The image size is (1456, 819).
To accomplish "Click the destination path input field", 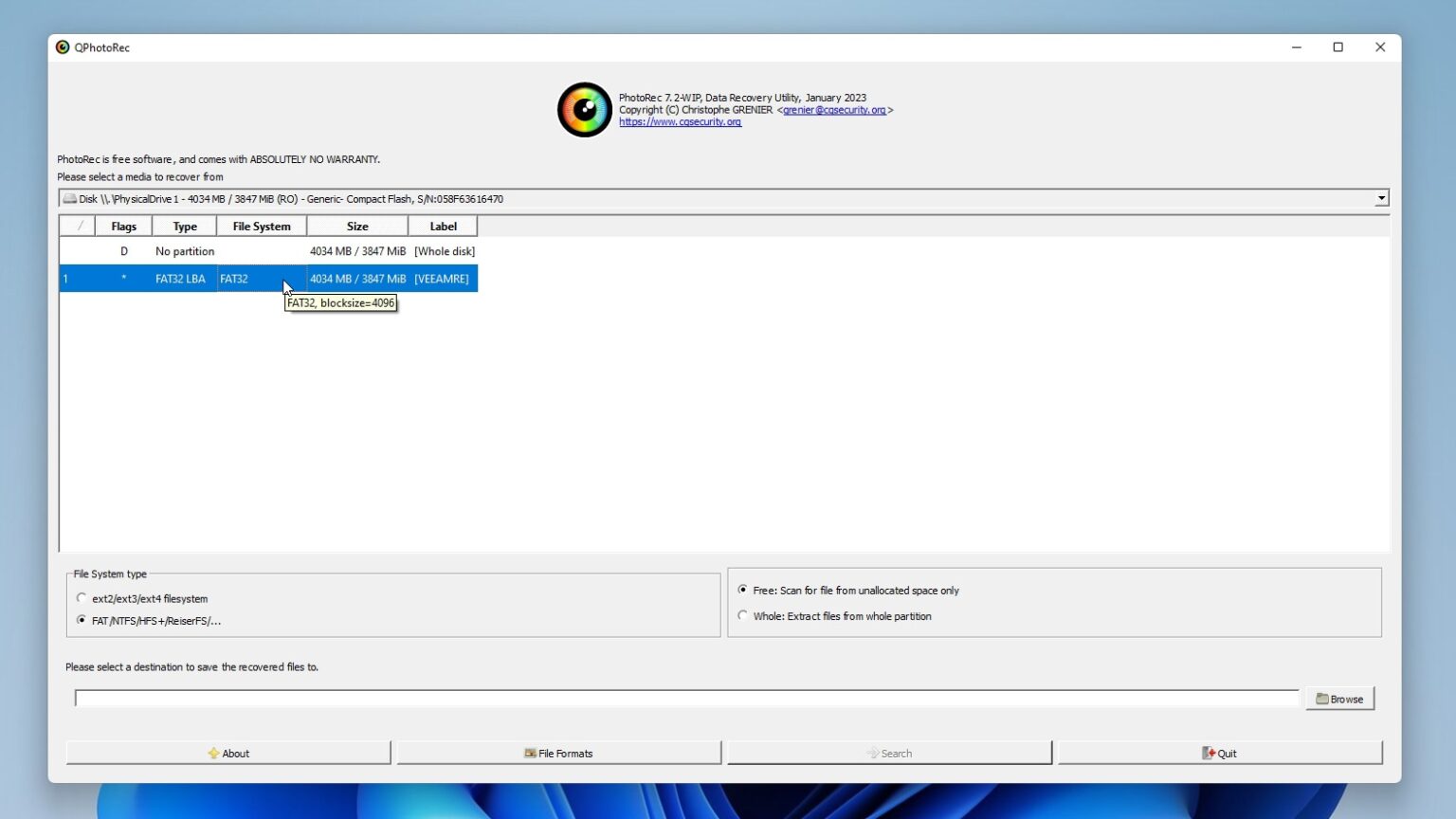I will (x=689, y=697).
